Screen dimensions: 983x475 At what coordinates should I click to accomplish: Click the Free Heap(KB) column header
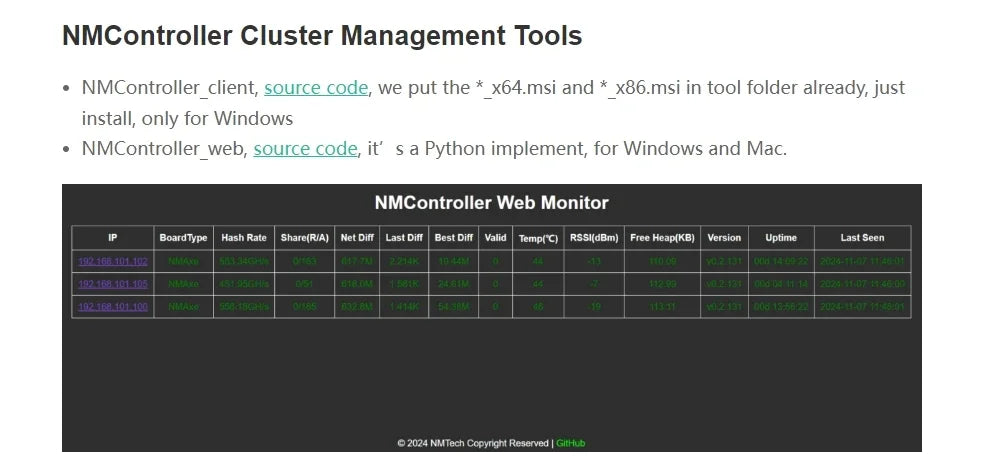point(663,238)
